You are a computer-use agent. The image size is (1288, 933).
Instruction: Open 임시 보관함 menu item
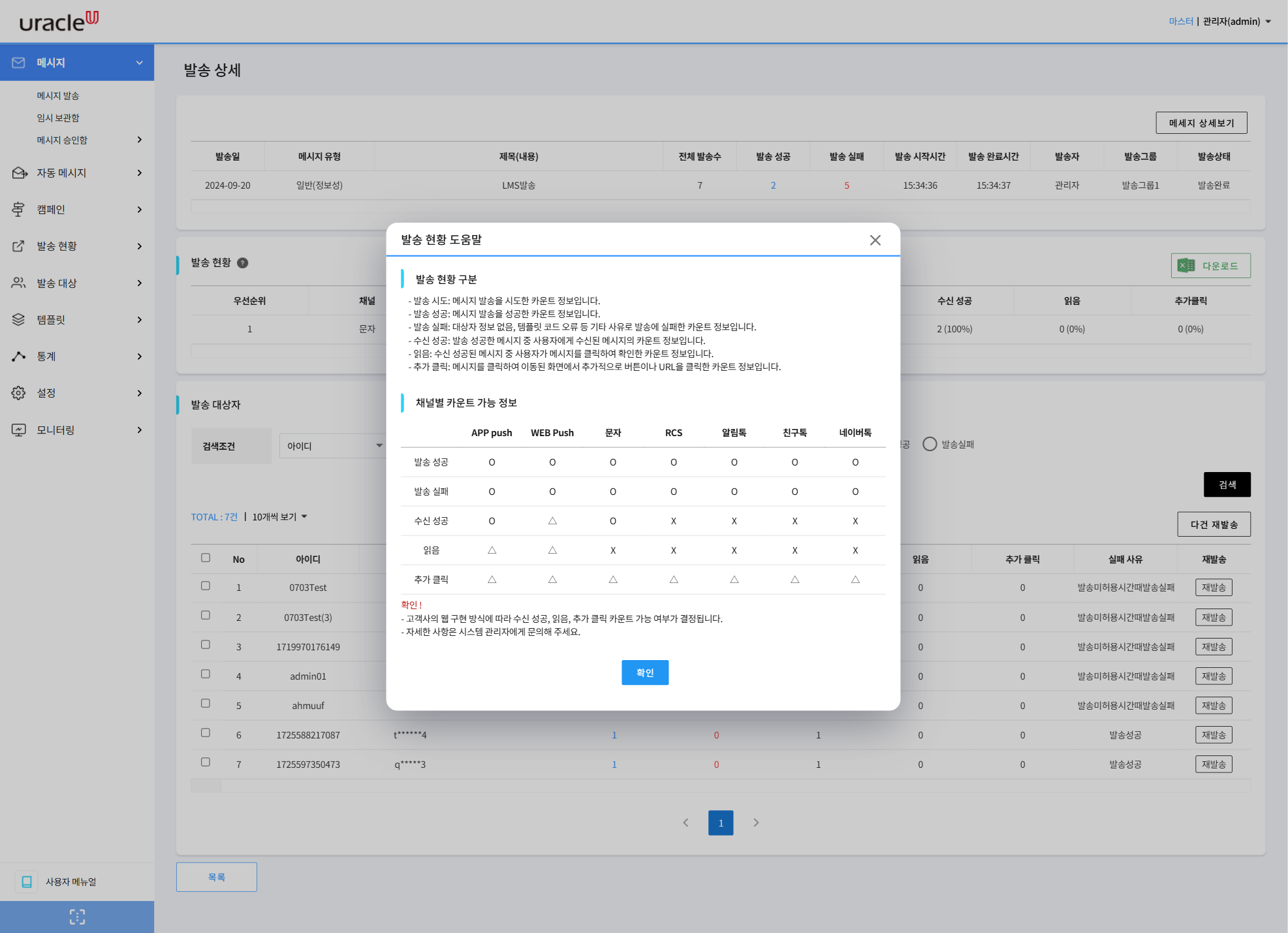tap(58, 118)
